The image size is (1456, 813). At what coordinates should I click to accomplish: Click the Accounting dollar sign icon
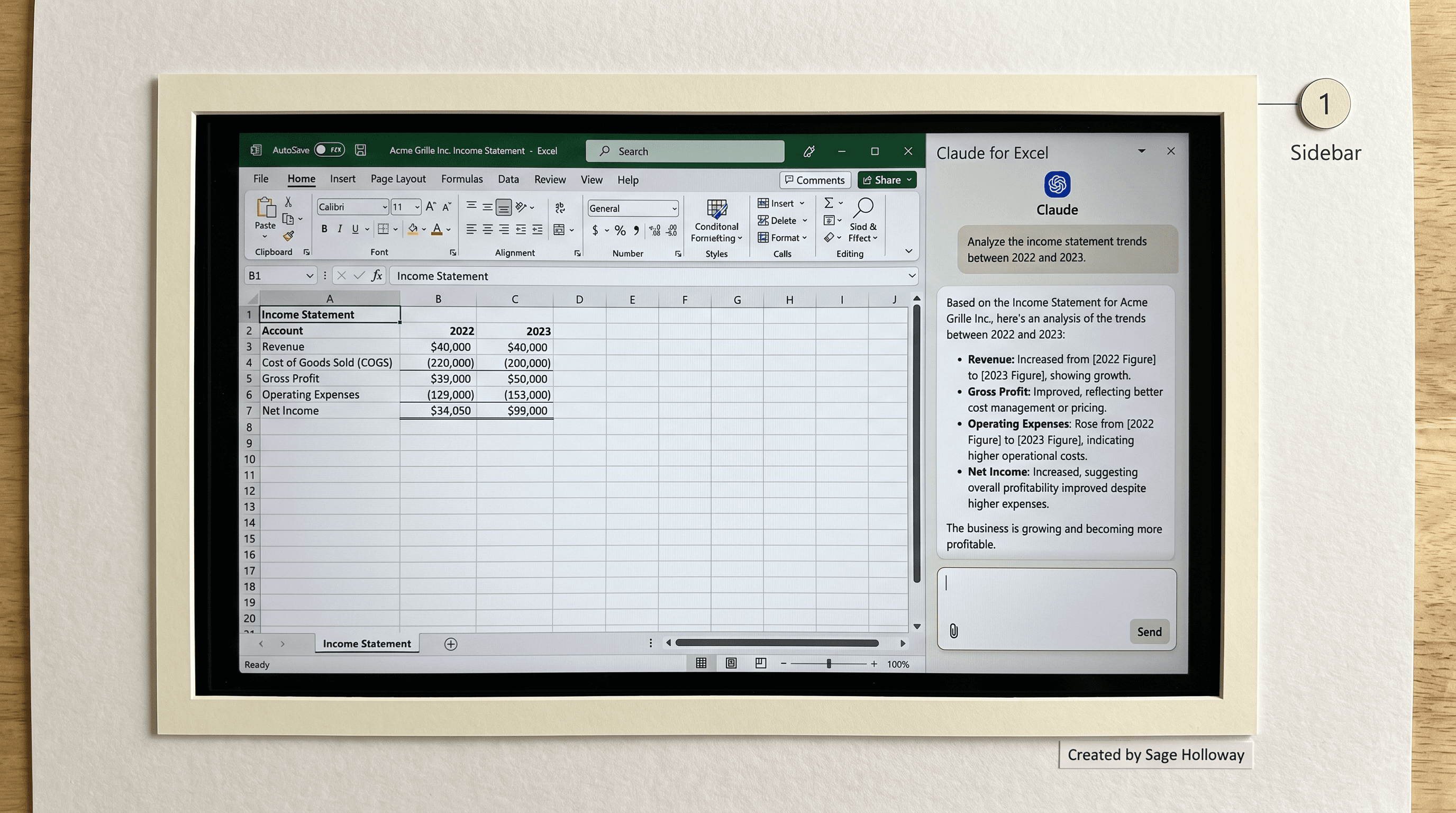coord(595,230)
